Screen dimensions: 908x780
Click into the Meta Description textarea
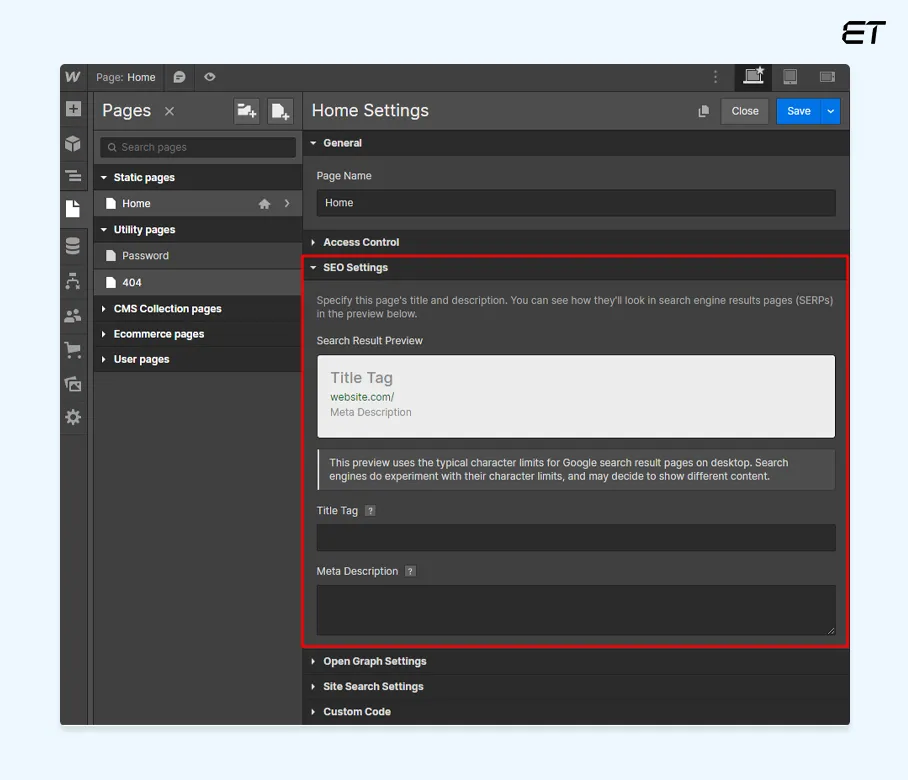(x=576, y=610)
